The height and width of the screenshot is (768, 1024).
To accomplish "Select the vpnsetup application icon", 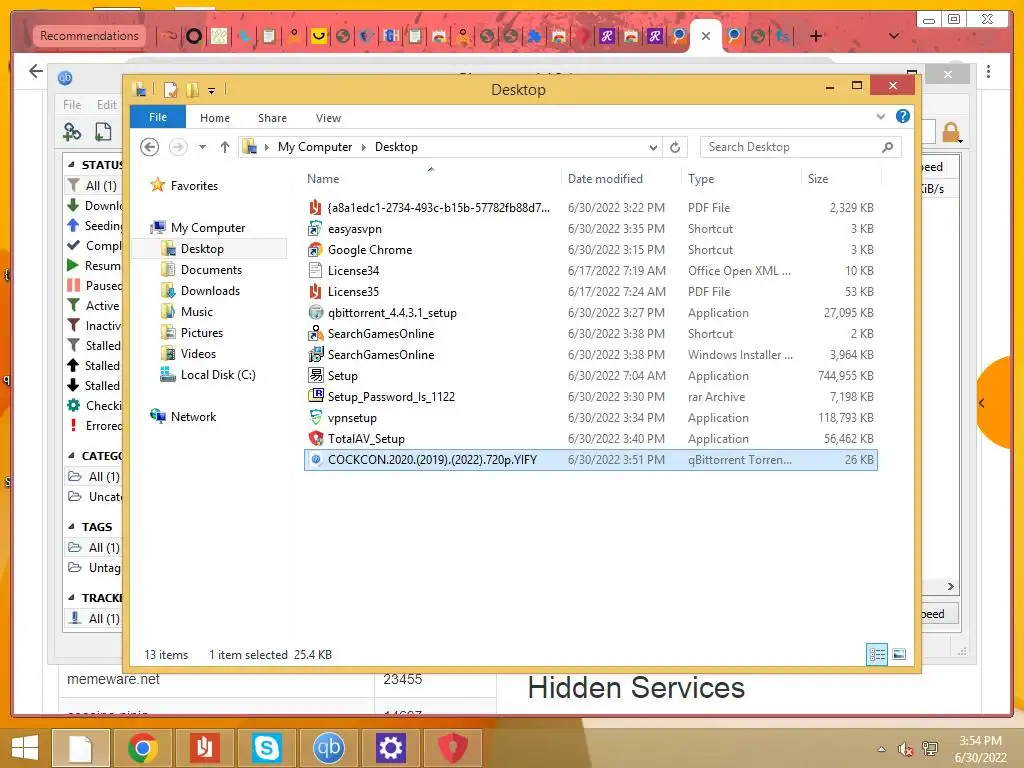I will (315, 417).
